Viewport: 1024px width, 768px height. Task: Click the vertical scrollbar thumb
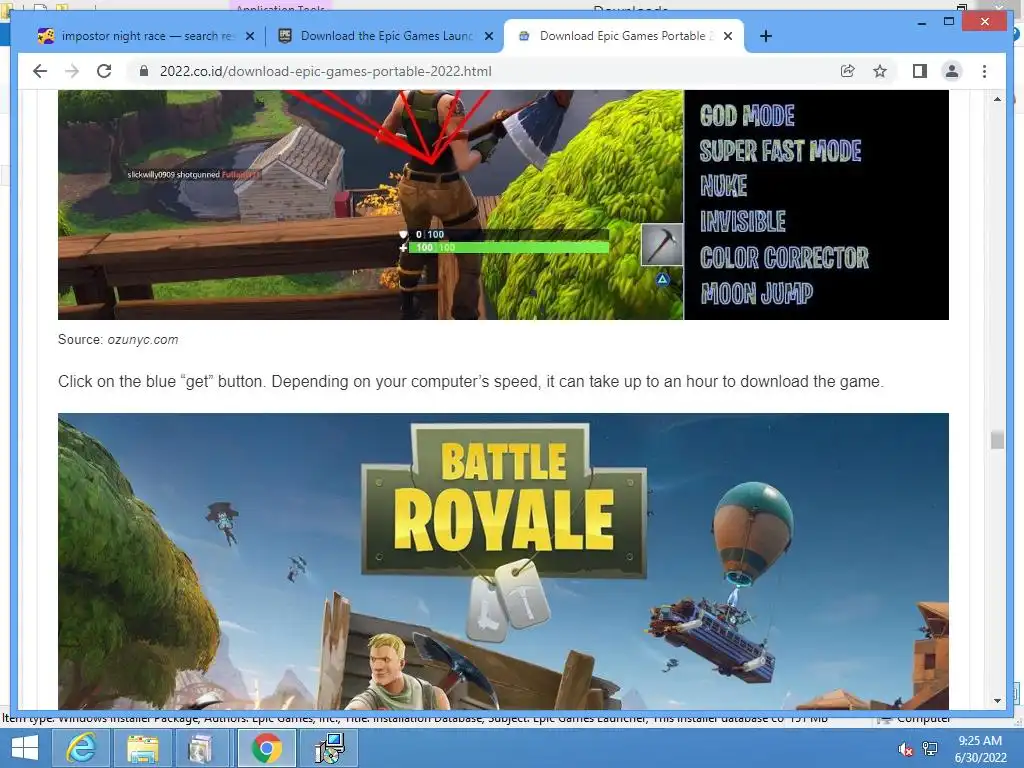997,440
